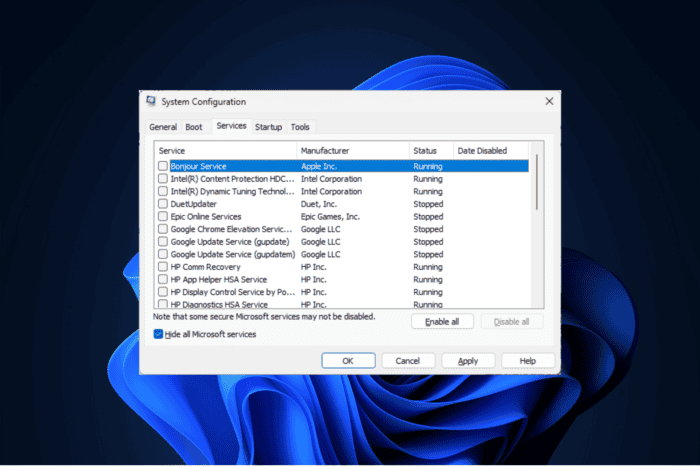Check HP Display Control Service box
The width and height of the screenshot is (700, 467).
[163, 292]
